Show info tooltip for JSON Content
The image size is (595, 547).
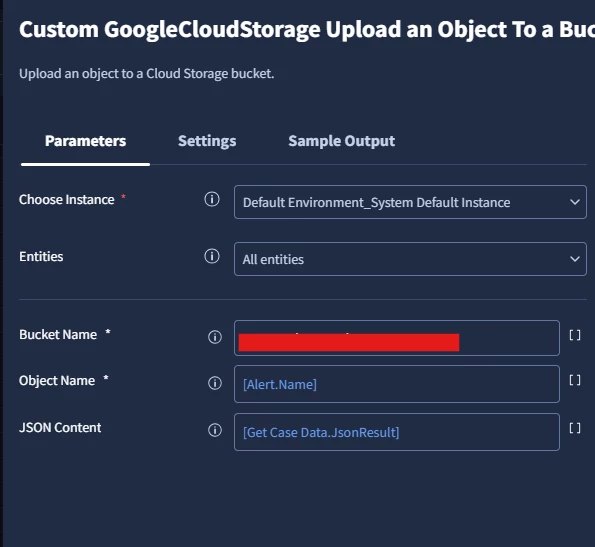pos(215,430)
